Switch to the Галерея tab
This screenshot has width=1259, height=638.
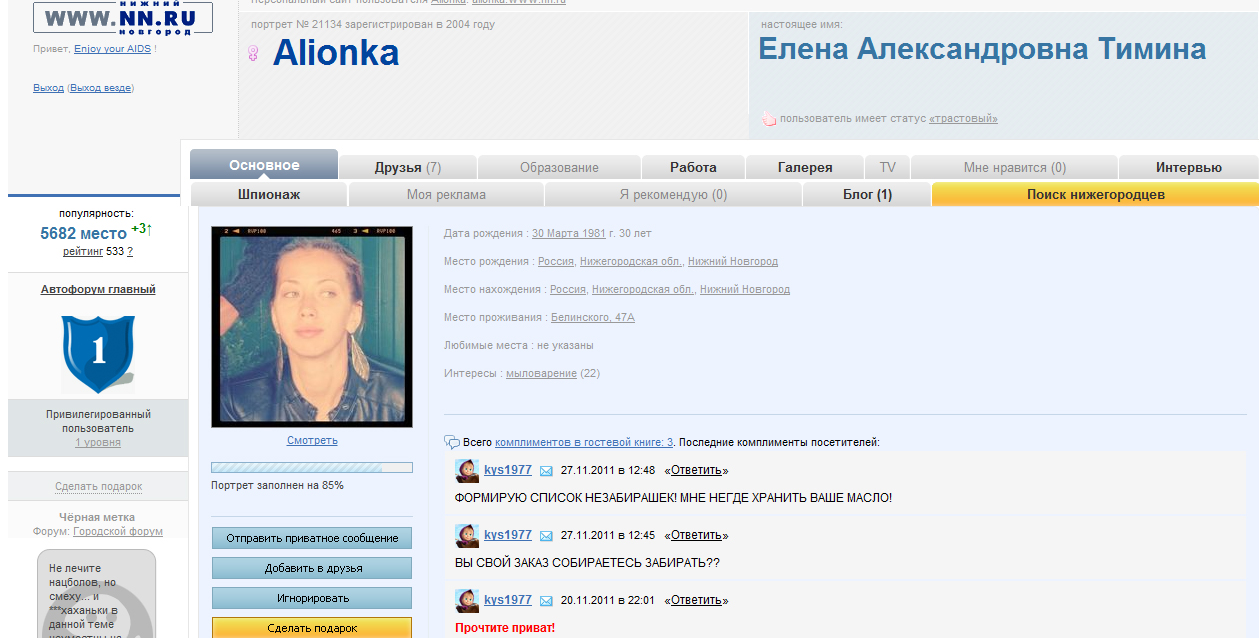(805, 167)
